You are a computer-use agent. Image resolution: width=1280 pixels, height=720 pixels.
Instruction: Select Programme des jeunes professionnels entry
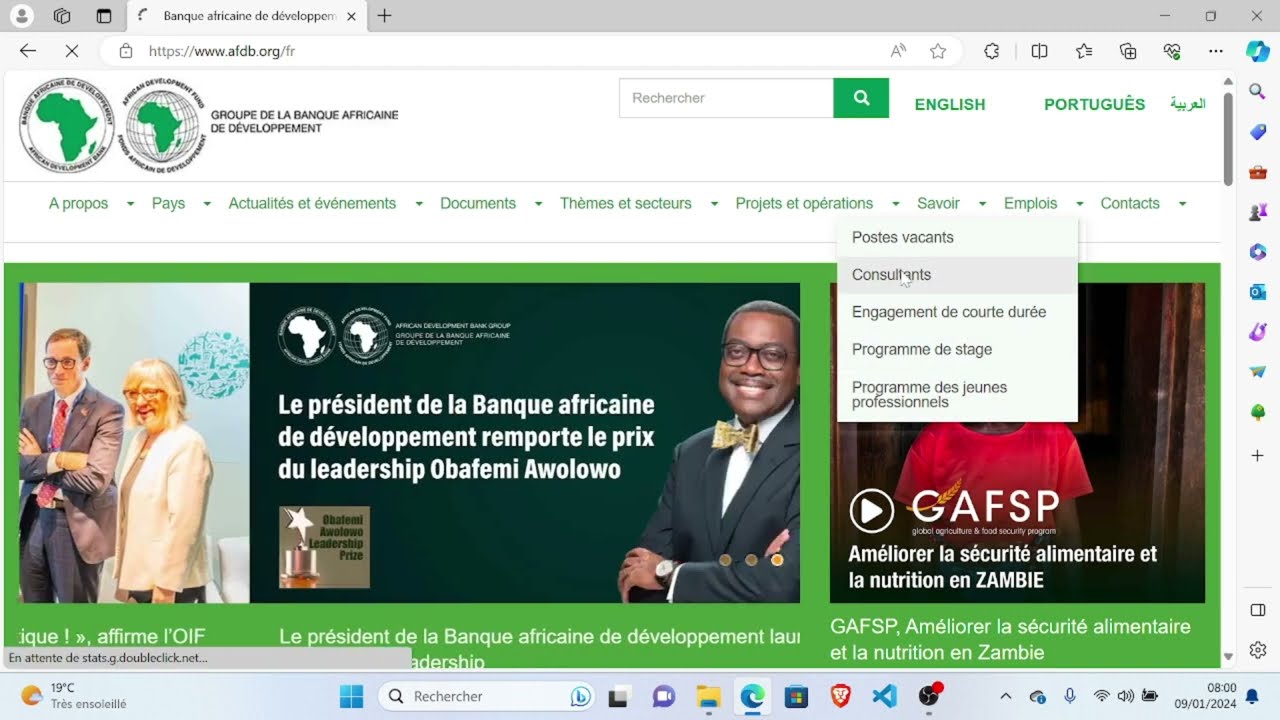958,395
